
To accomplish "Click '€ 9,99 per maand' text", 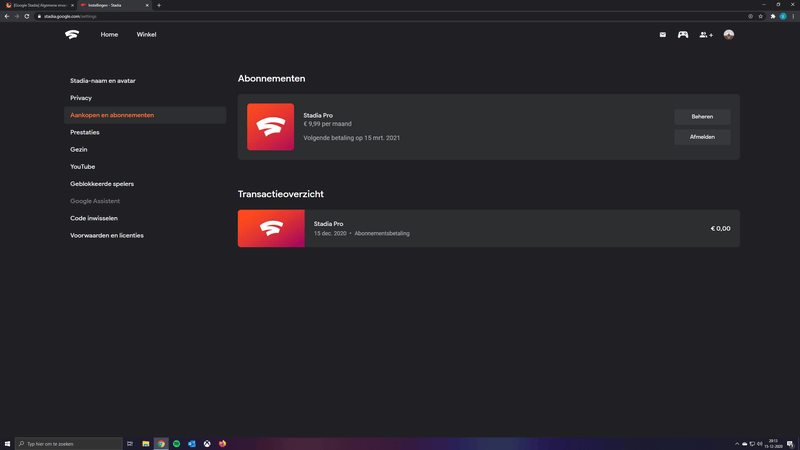I will click(327, 124).
